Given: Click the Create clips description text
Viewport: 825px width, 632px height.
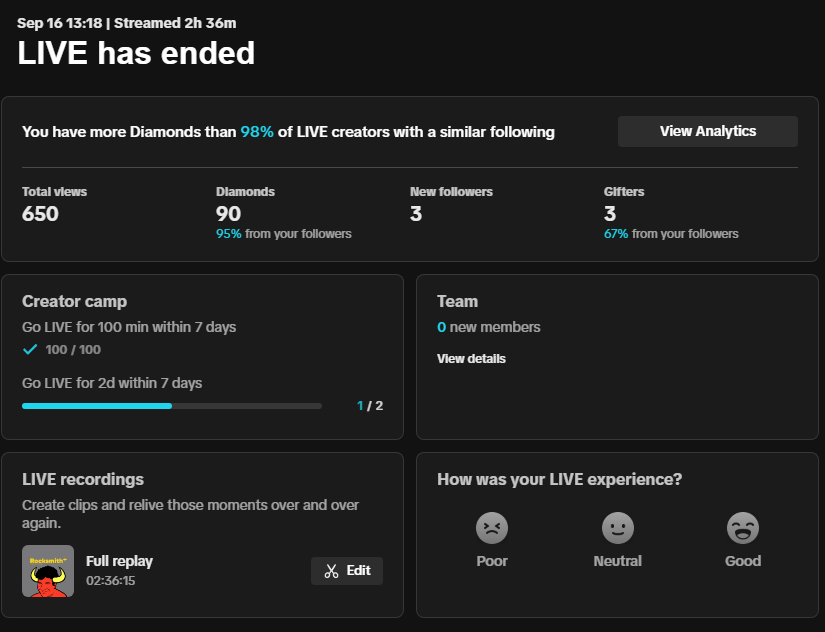Looking at the screenshot, I should (x=190, y=514).
